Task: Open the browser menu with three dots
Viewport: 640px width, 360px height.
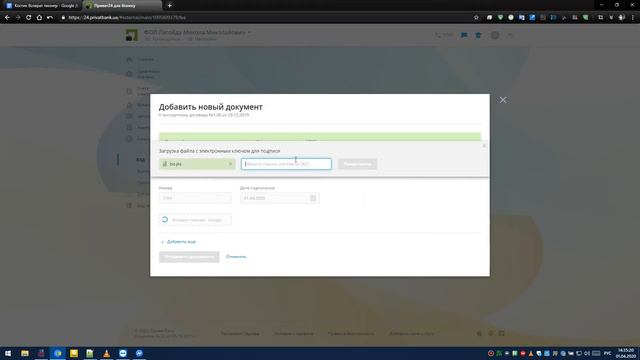Action: point(633,18)
